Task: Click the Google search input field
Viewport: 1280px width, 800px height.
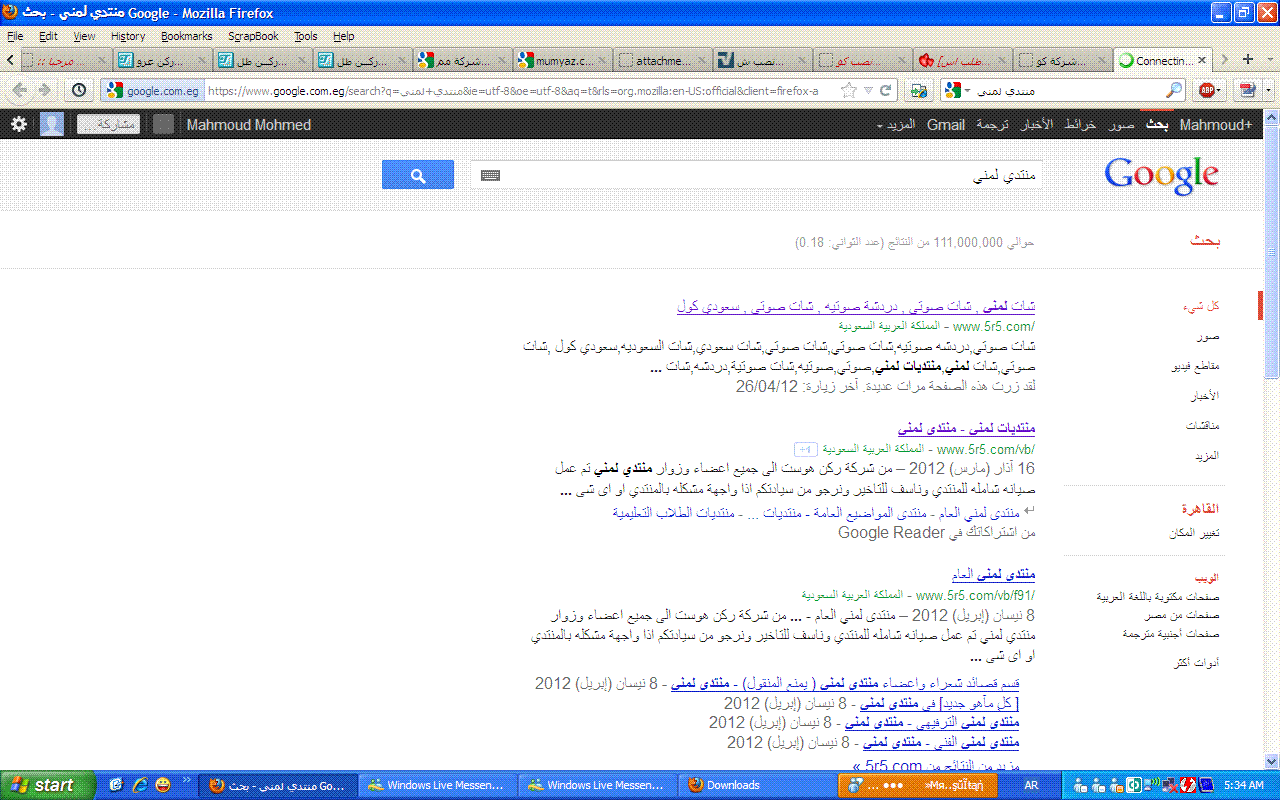Action: [x=756, y=175]
